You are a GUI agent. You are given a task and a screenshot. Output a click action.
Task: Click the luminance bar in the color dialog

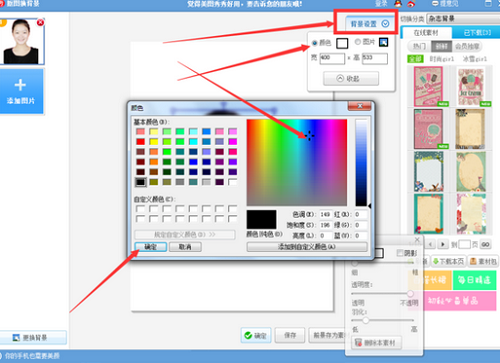361,163
